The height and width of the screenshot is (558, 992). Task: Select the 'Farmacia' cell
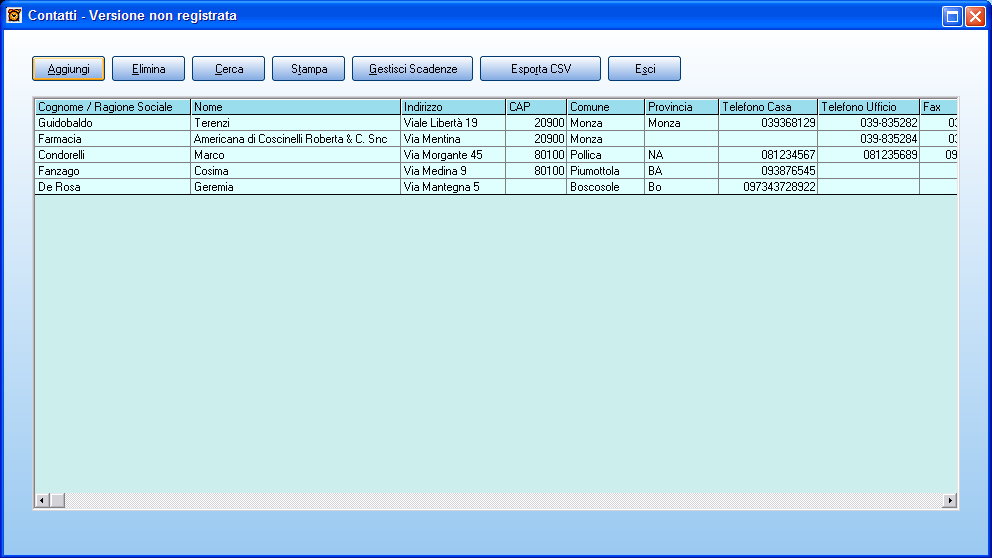[x=113, y=139]
